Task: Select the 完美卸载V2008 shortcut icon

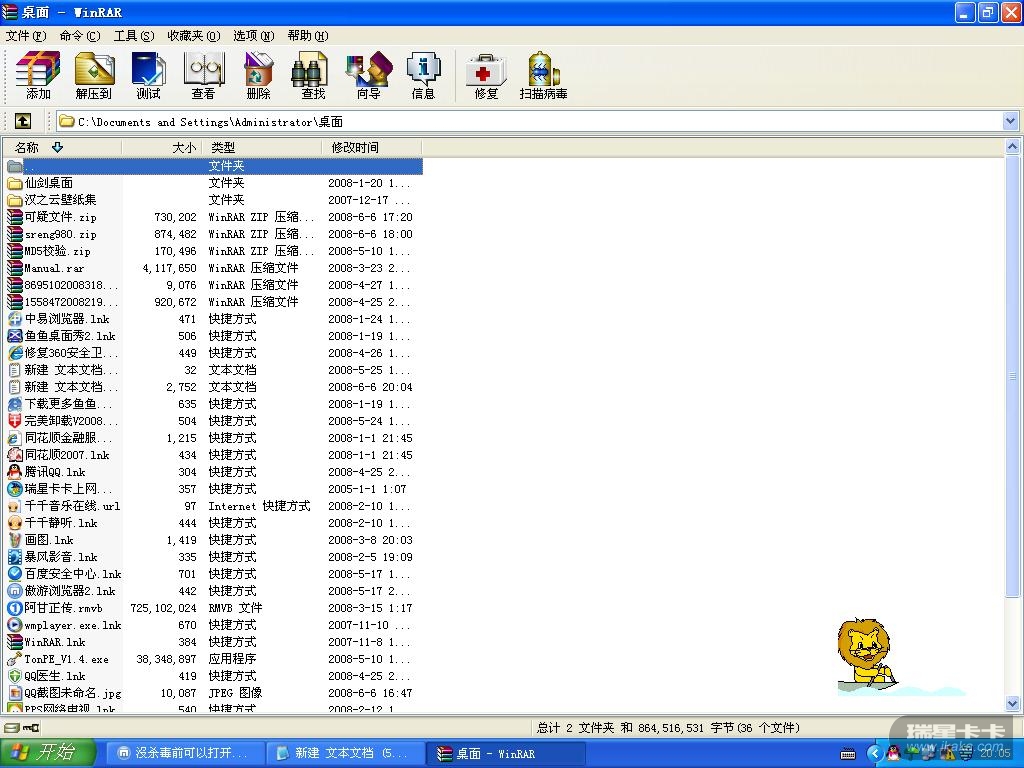Action: 14,421
